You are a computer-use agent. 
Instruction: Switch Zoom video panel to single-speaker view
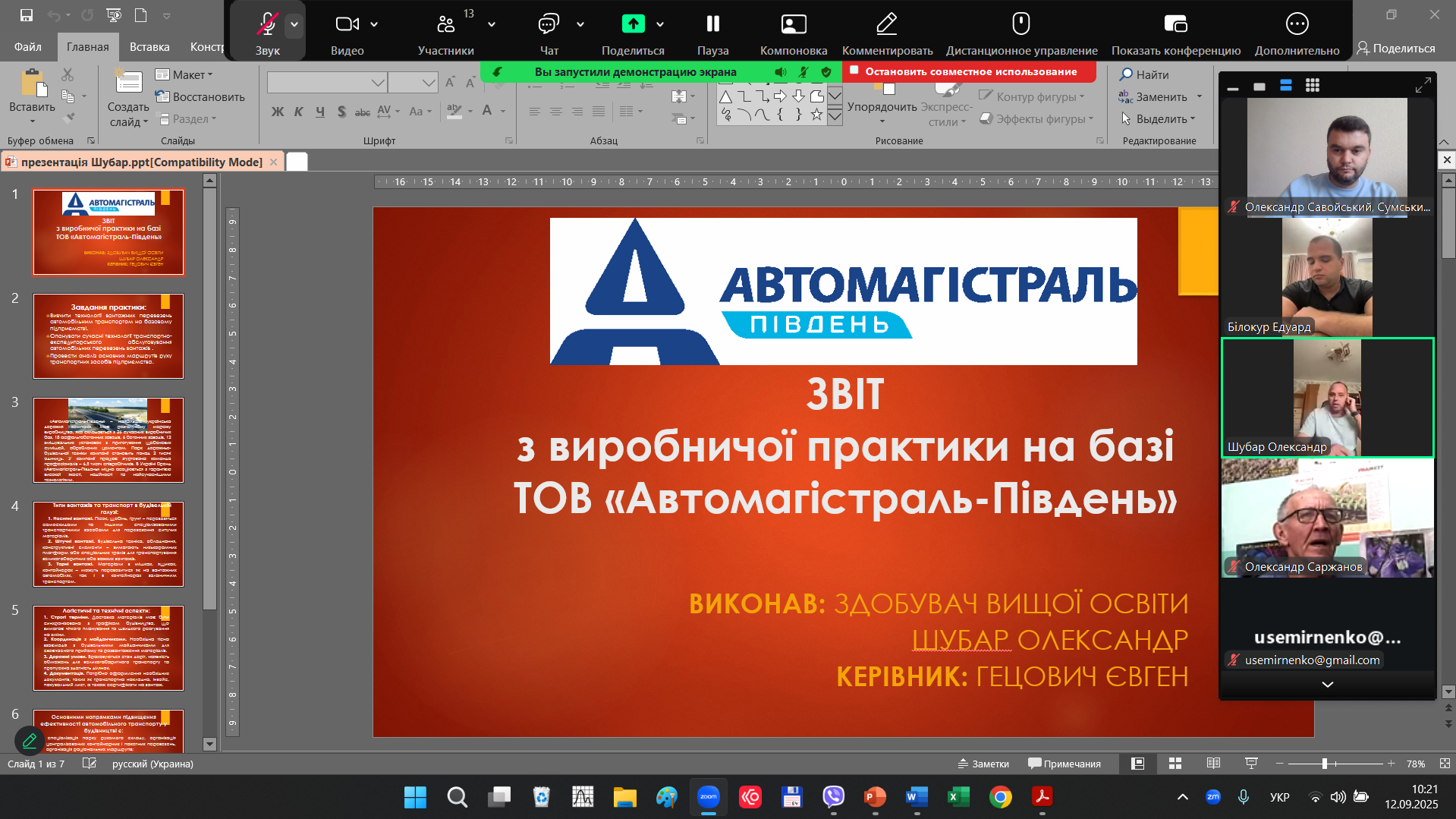1259,87
